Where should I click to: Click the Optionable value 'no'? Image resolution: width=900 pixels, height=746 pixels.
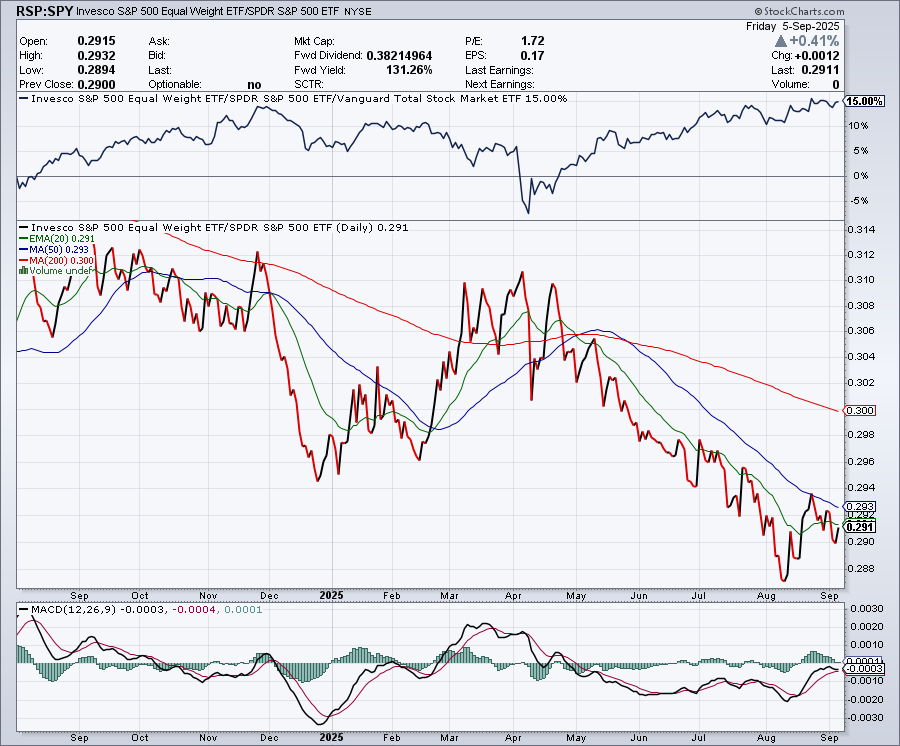pos(254,85)
